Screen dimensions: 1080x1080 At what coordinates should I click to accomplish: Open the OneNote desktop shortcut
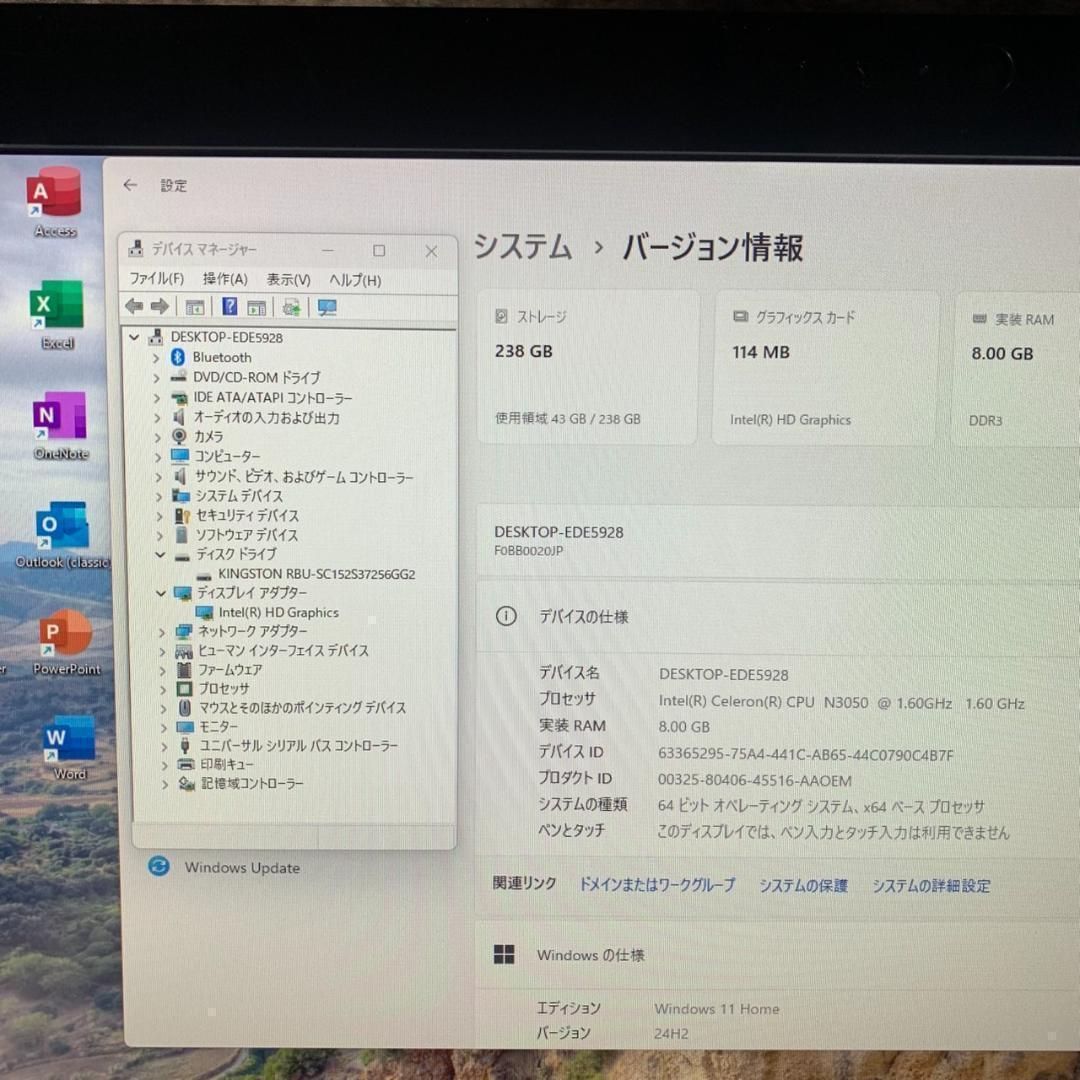click(x=60, y=425)
